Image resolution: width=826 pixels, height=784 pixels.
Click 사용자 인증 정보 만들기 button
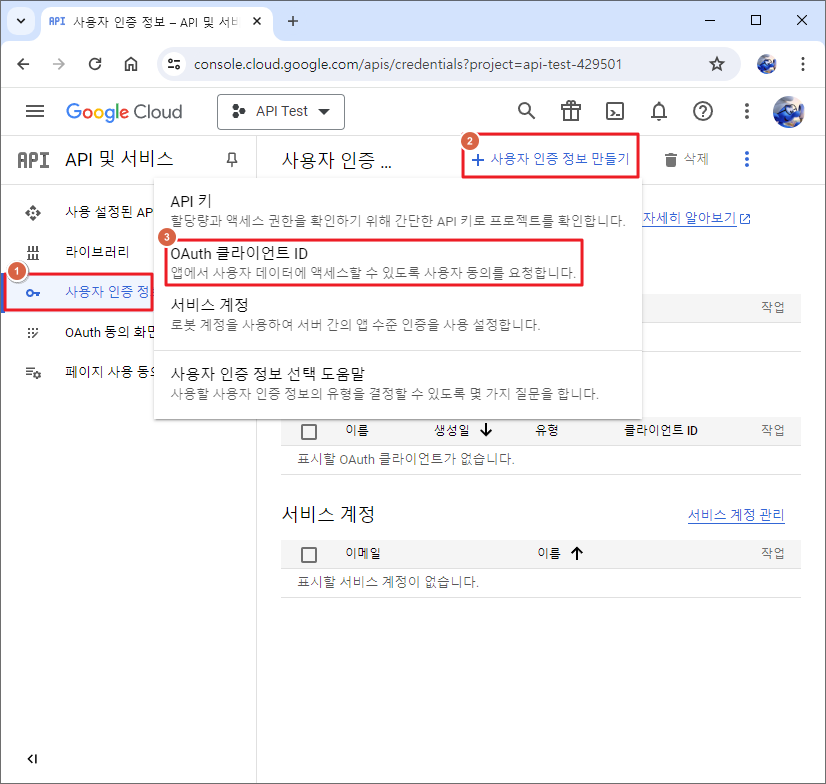tap(550, 159)
